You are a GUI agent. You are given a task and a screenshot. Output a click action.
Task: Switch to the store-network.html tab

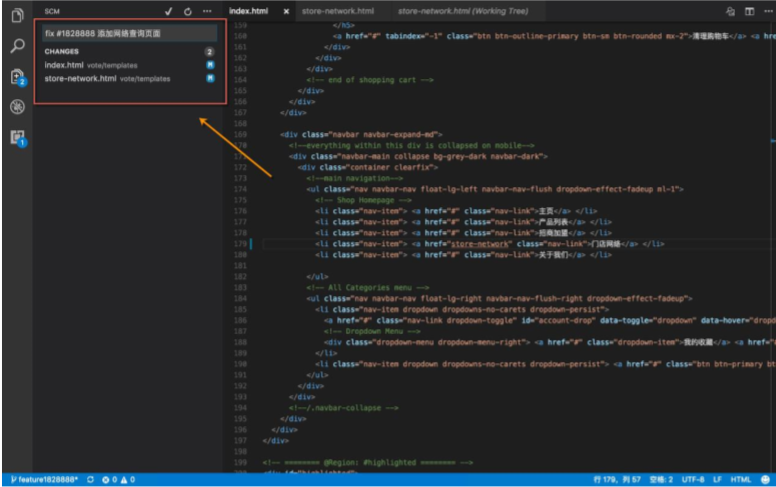click(x=338, y=11)
